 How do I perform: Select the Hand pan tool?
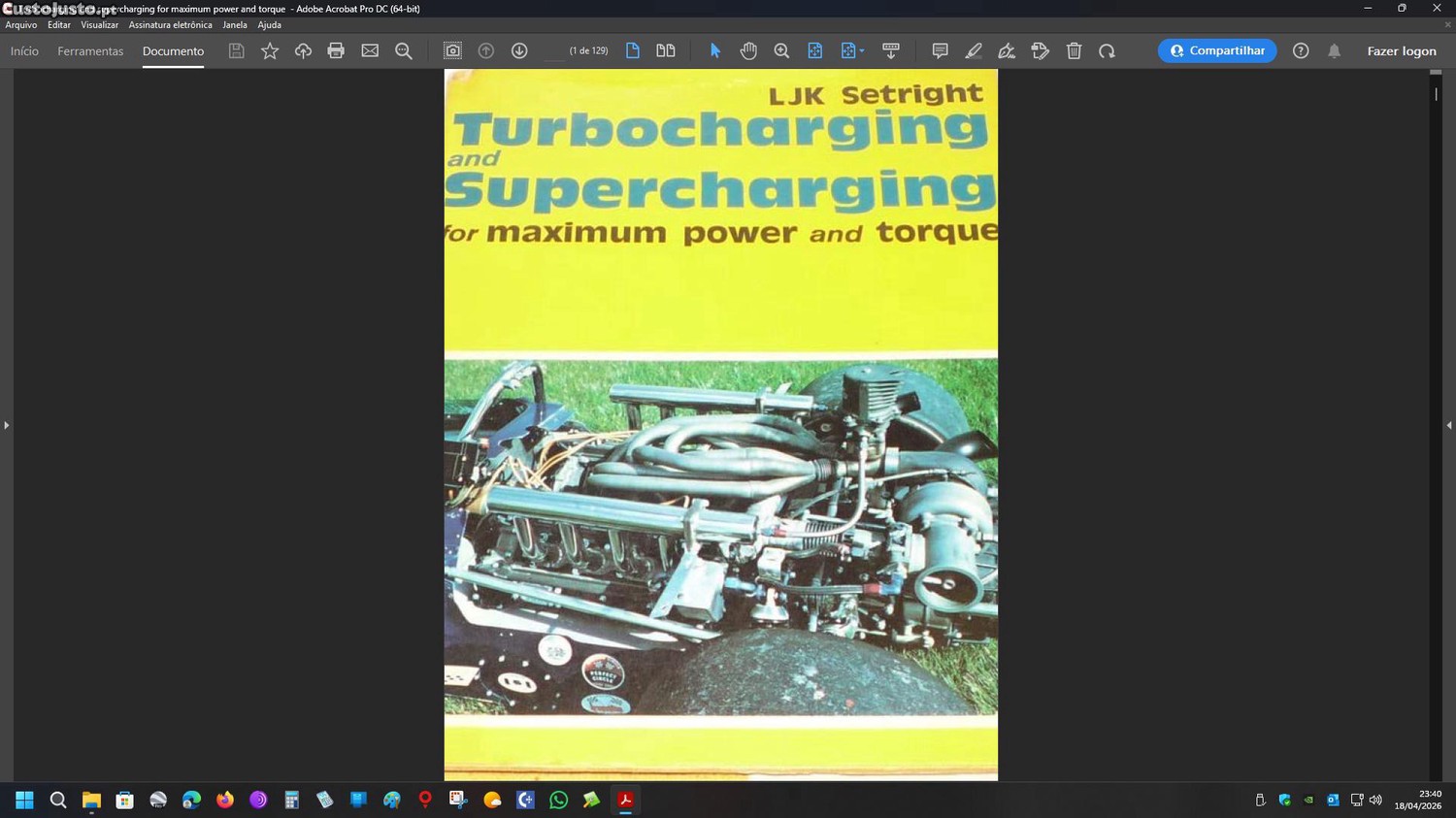click(x=748, y=50)
